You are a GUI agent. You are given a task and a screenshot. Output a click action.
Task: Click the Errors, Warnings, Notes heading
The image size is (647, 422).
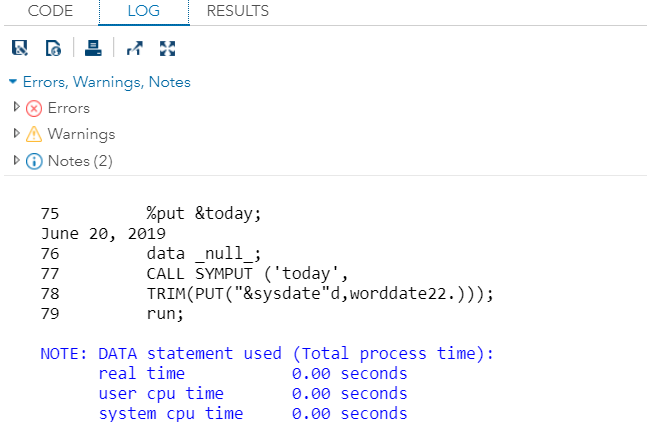pyautogui.click(x=106, y=82)
